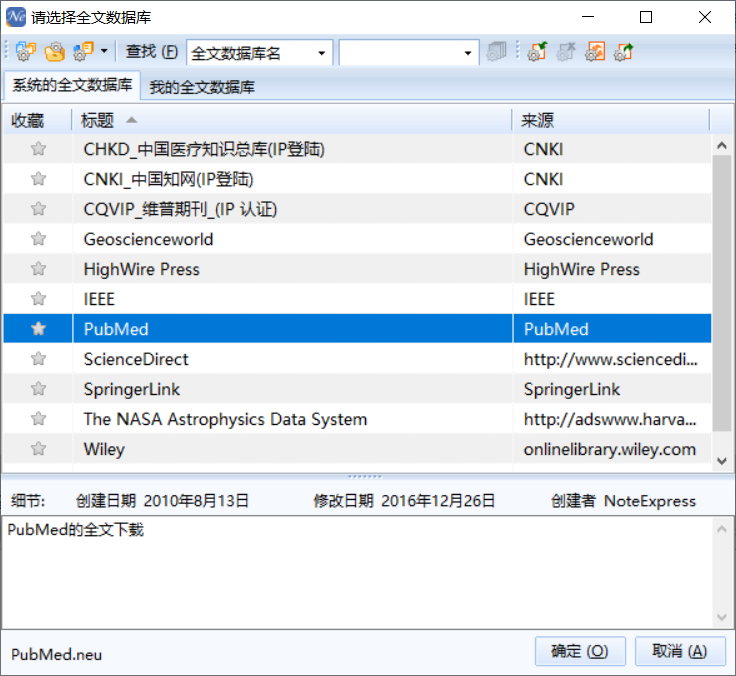Viewport: 736px width, 676px height.
Task: Switch to 系统的全文数据库 tab
Action: click(72, 85)
